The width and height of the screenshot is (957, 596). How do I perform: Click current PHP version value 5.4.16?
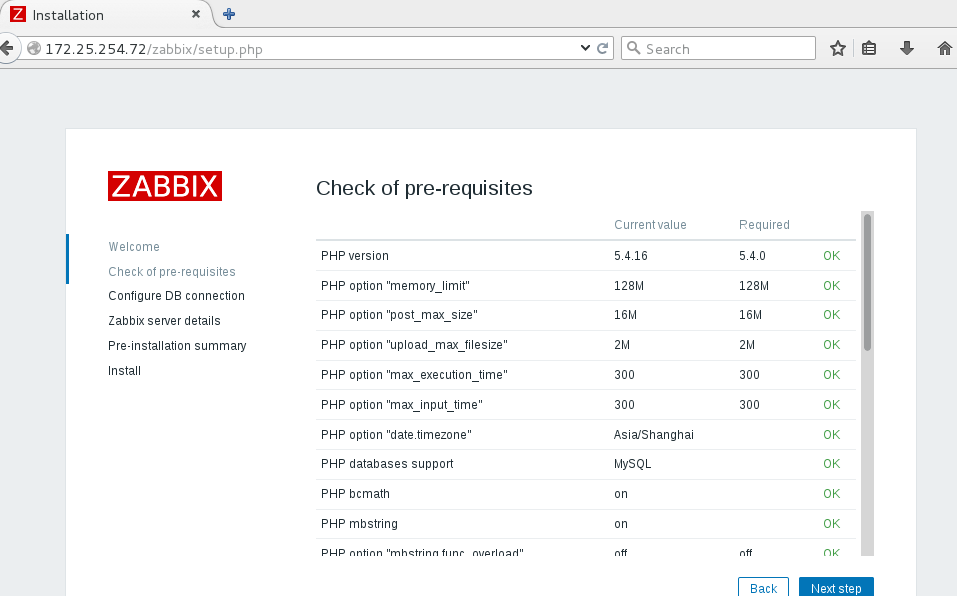pos(630,256)
